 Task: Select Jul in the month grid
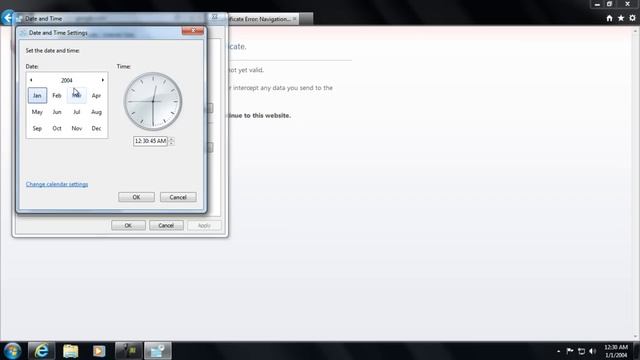coord(76,112)
